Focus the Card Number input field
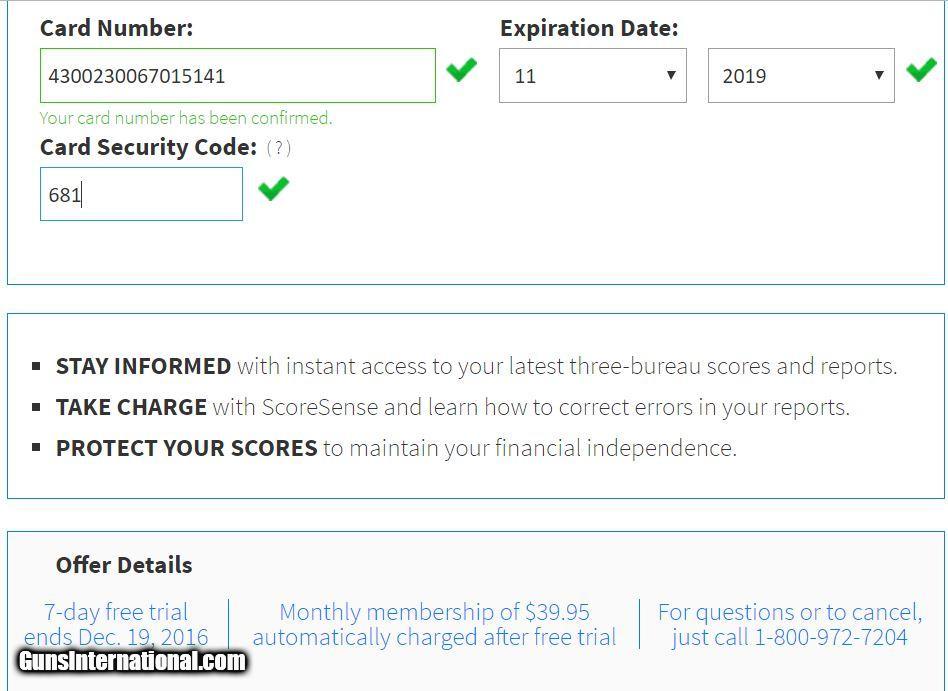Screen dimensions: 948x691 (x=237, y=76)
